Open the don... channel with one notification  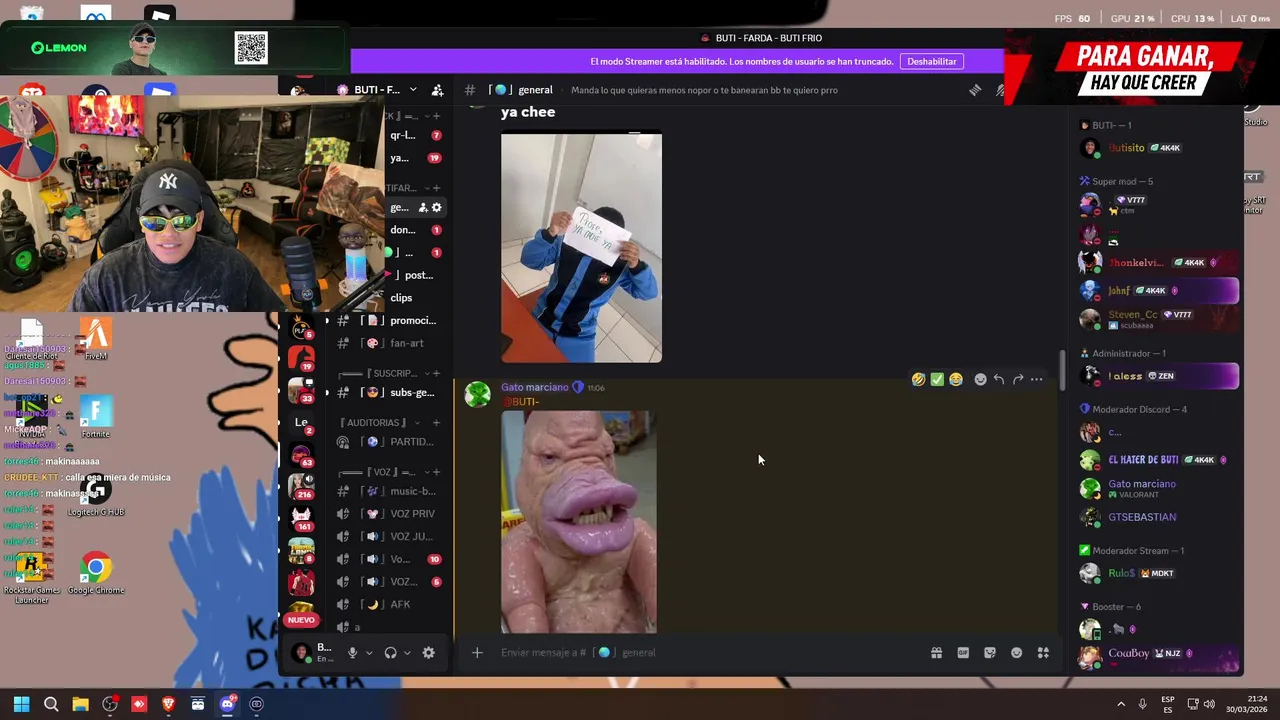pyautogui.click(x=415, y=230)
